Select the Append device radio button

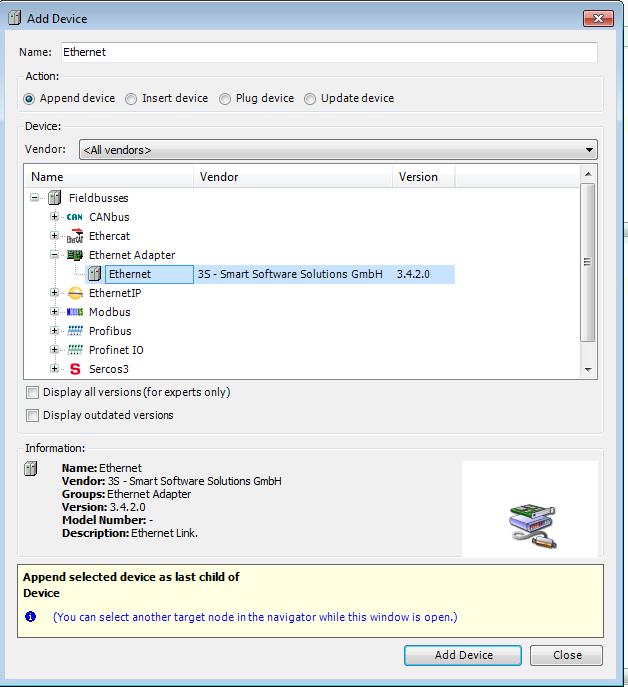point(29,99)
